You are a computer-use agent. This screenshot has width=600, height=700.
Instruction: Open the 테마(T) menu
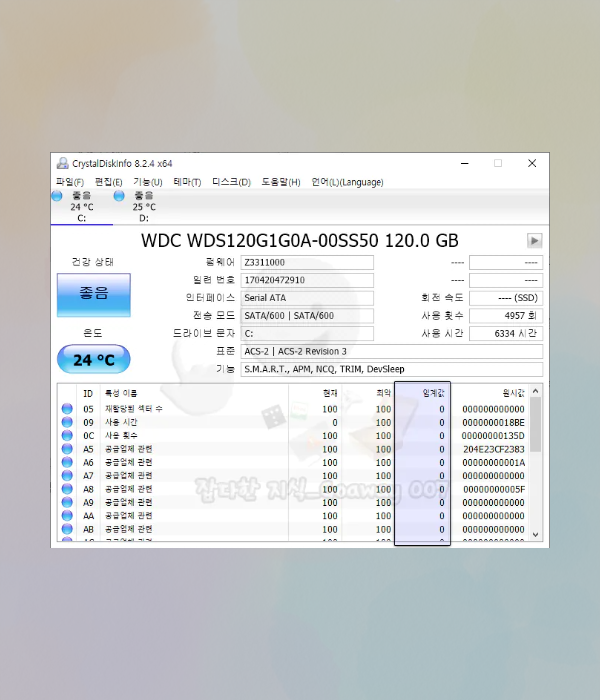coord(187,182)
